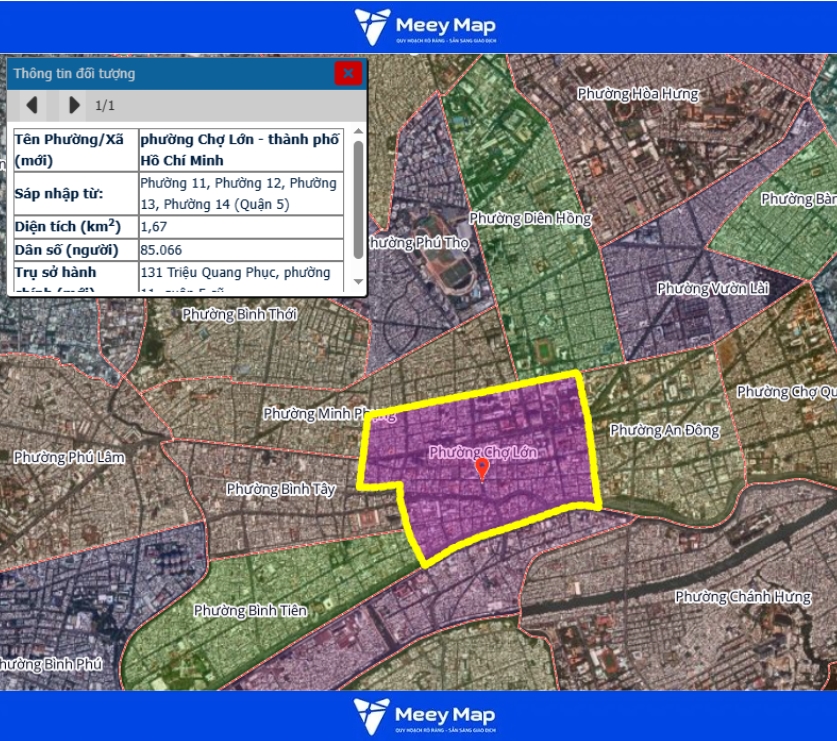This screenshot has height=741, width=837.
Task: Select the Phường Chợ Lớn map label
Action: 482,452
